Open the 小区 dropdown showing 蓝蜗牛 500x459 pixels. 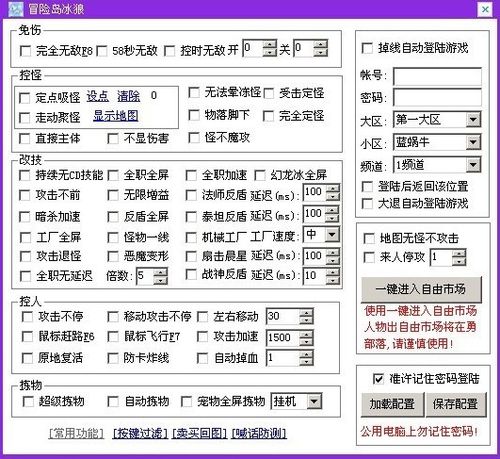pos(437,142)
